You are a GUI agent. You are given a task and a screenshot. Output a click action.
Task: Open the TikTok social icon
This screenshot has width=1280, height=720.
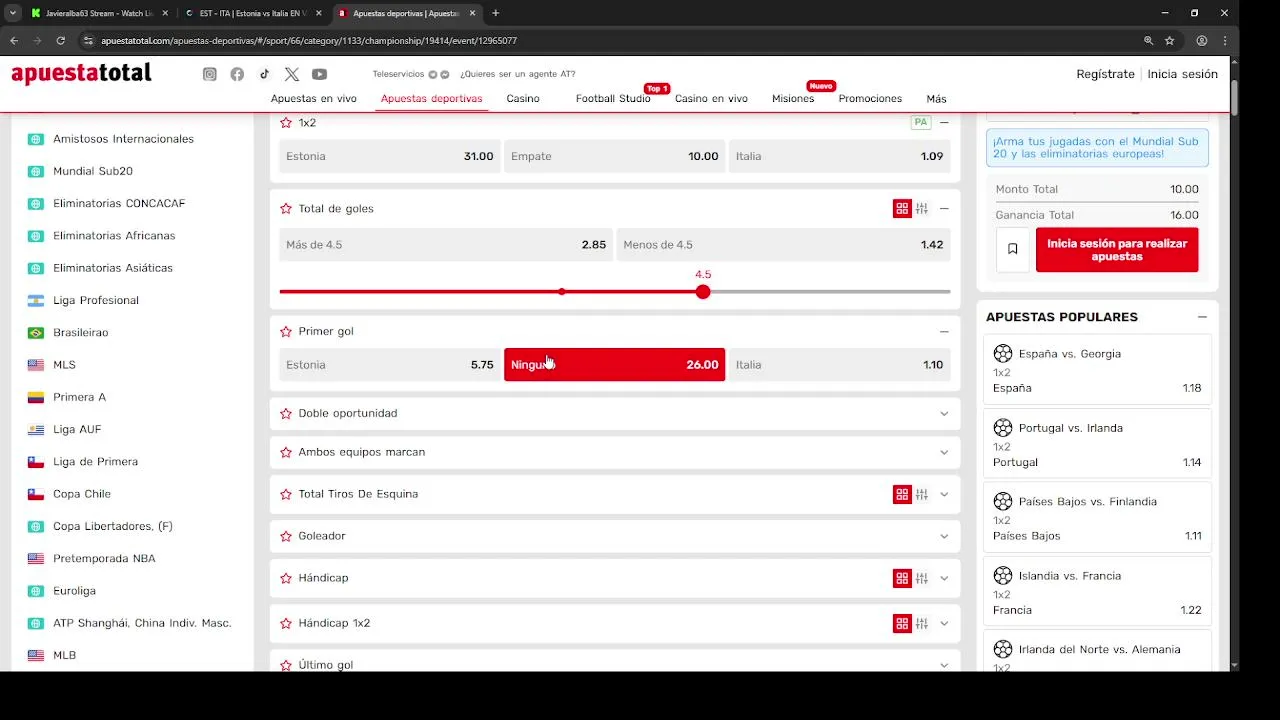(x=264, y=74)
